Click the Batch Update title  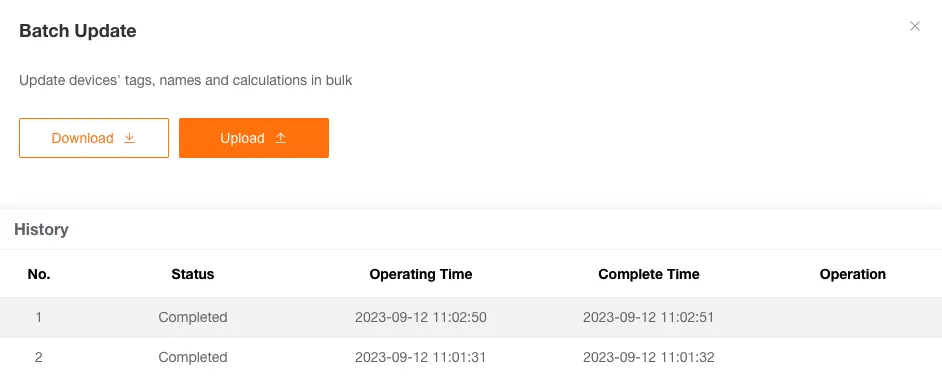[77, 31]
